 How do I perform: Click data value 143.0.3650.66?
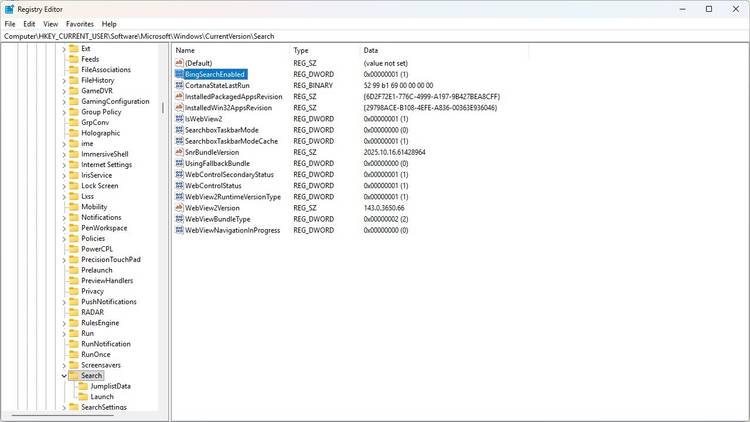pyautogui.click(x=384, y=208)
